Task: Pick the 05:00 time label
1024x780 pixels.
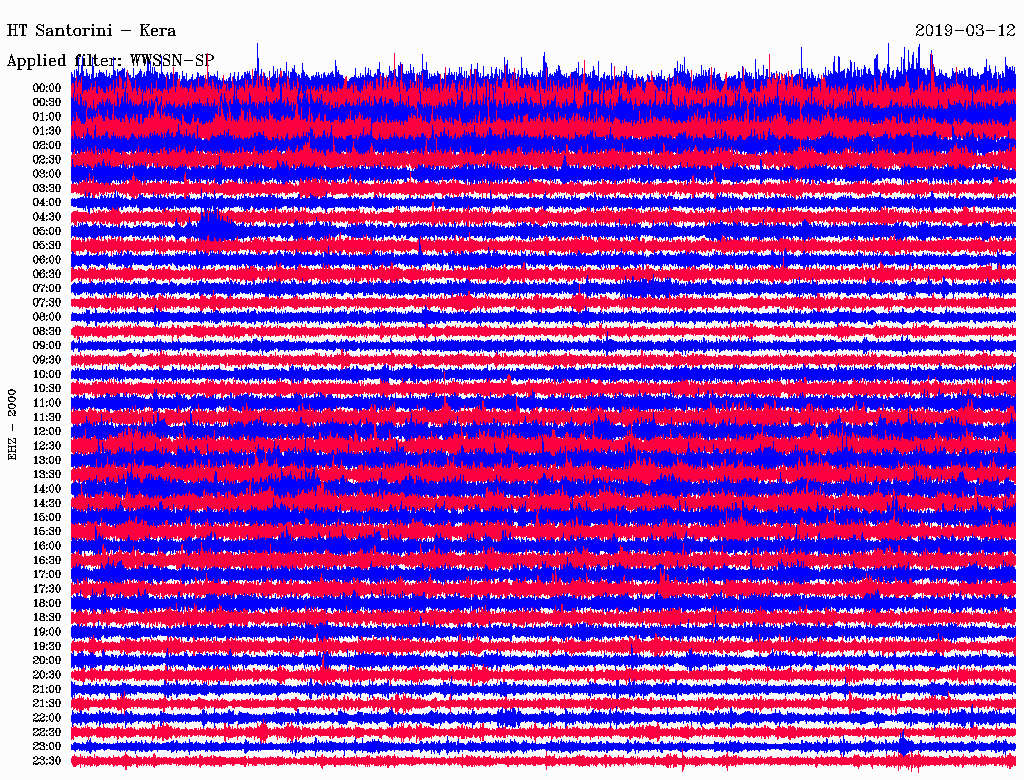Action: pos(47,231)
